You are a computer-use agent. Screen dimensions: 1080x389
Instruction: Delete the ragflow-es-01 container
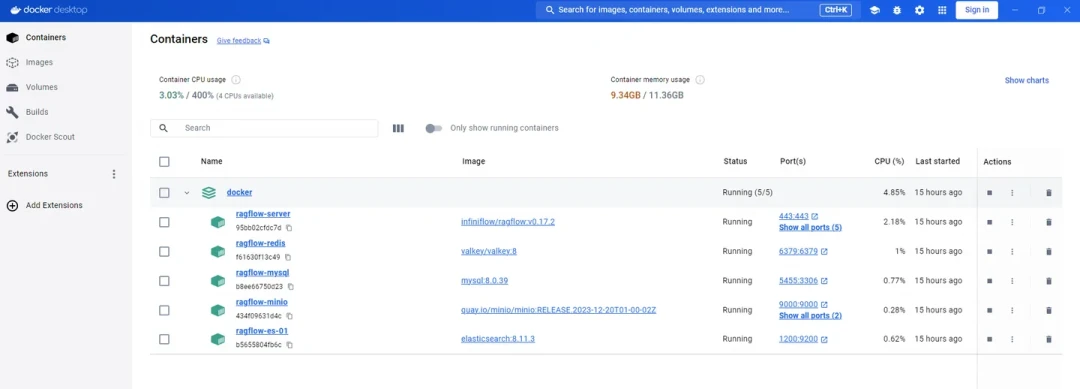click(x=1048, y=339)
